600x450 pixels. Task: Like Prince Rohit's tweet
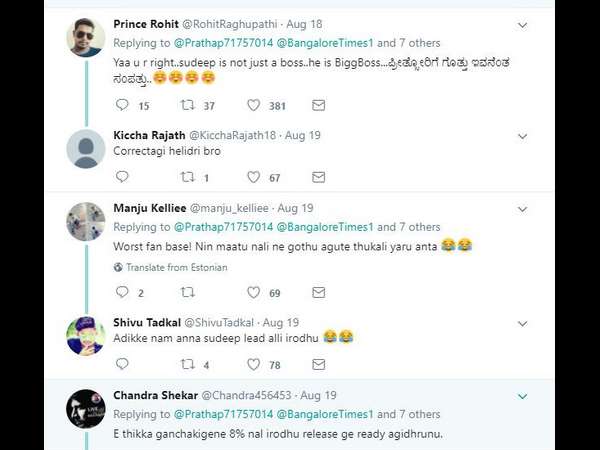(x=254, y=105)
